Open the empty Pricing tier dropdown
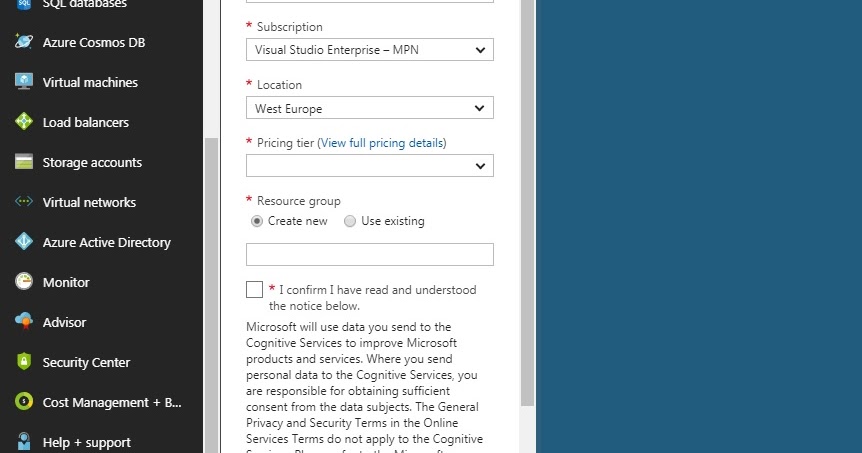862x453 pixels. tap(369, 166)
